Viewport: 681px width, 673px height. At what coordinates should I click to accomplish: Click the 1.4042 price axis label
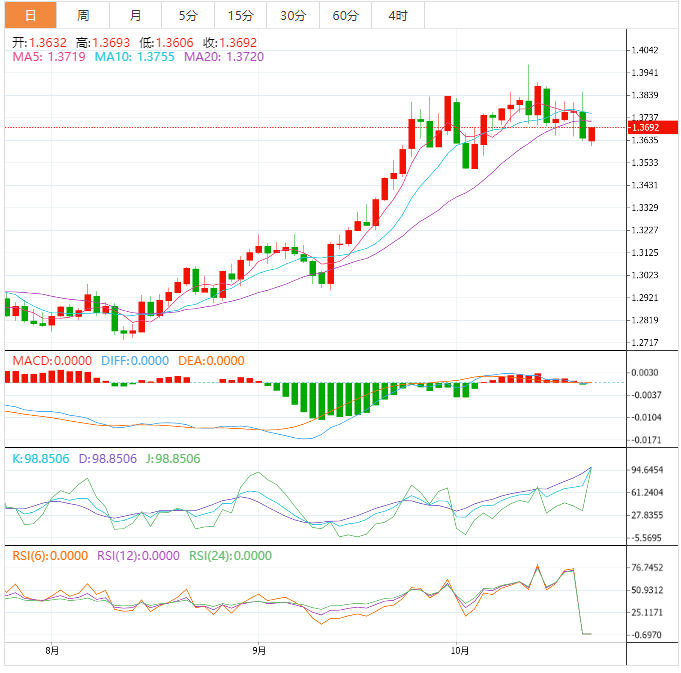click(x=645, y=50)
